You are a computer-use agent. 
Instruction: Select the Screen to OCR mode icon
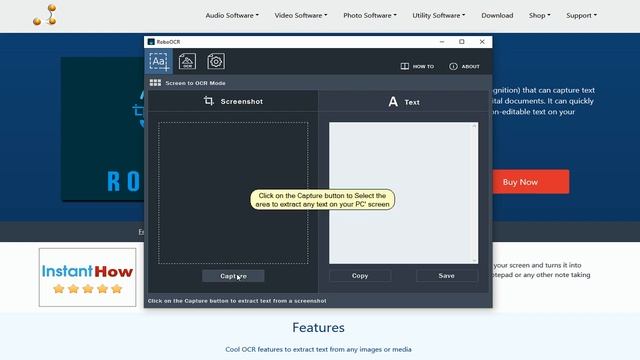coord(158,62)
